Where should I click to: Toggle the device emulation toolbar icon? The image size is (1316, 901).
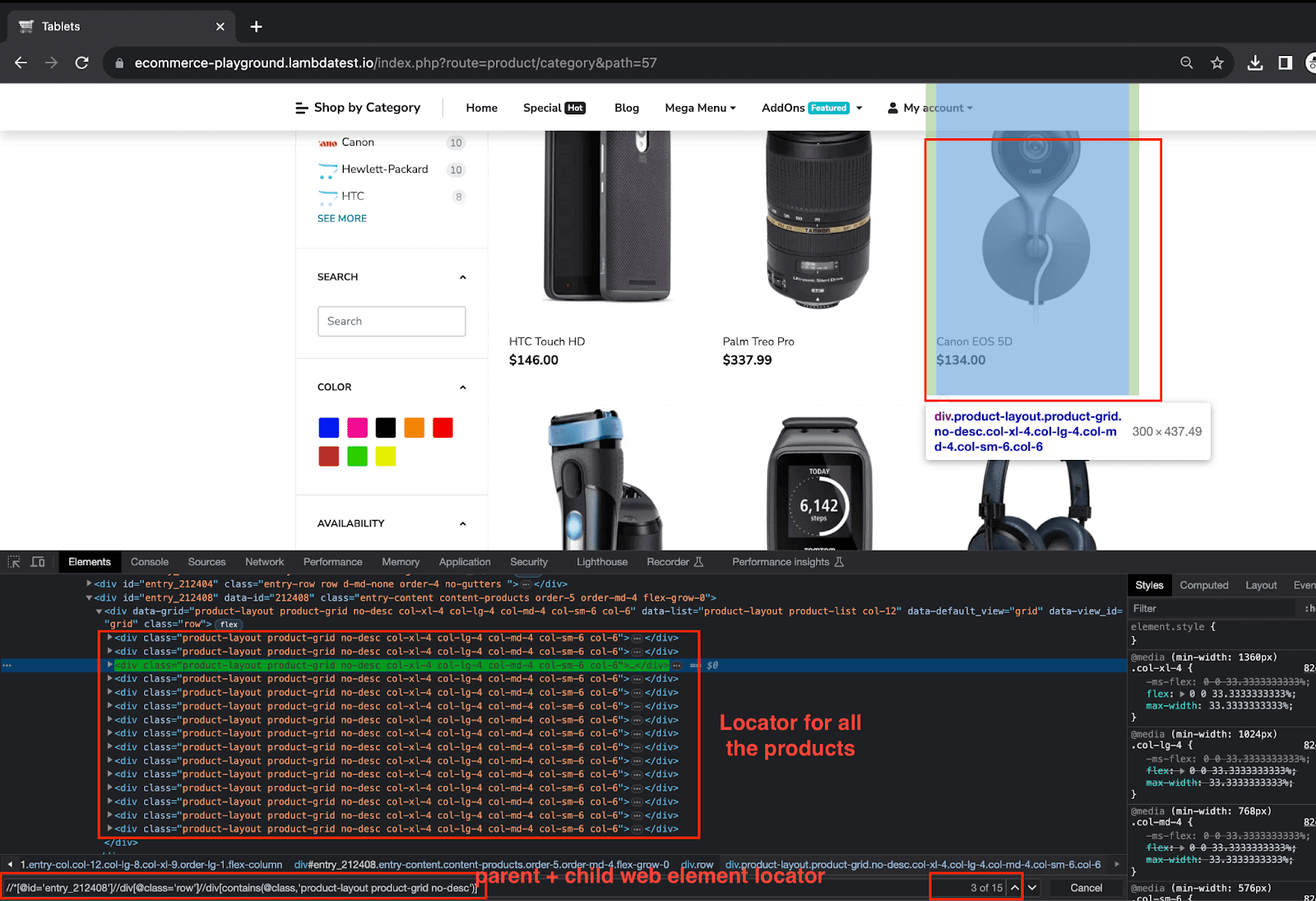(x=38, y=561)
